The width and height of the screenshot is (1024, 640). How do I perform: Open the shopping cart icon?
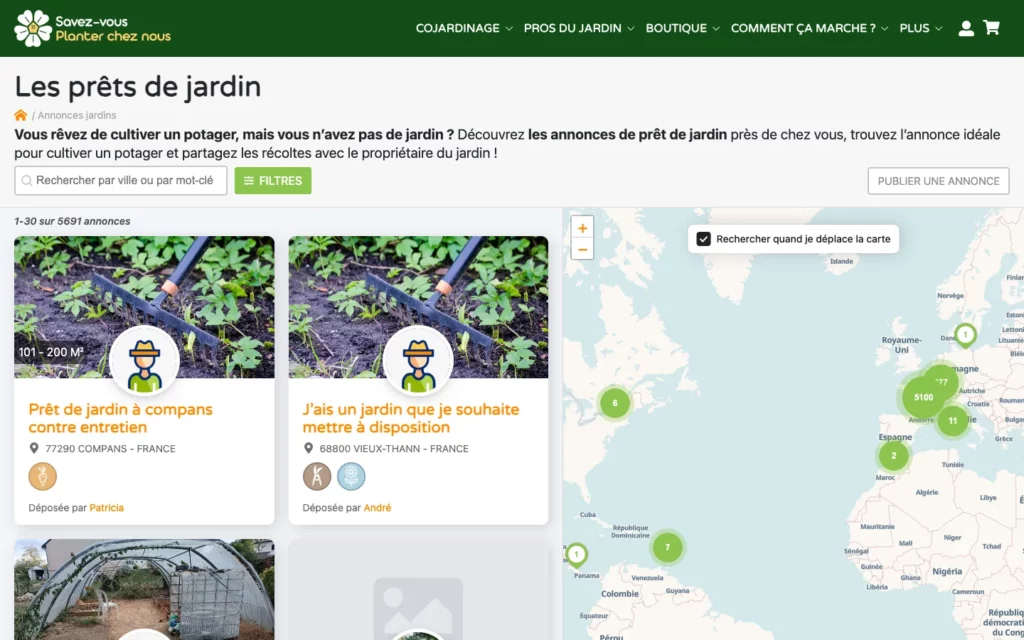[x=991, y=27]
